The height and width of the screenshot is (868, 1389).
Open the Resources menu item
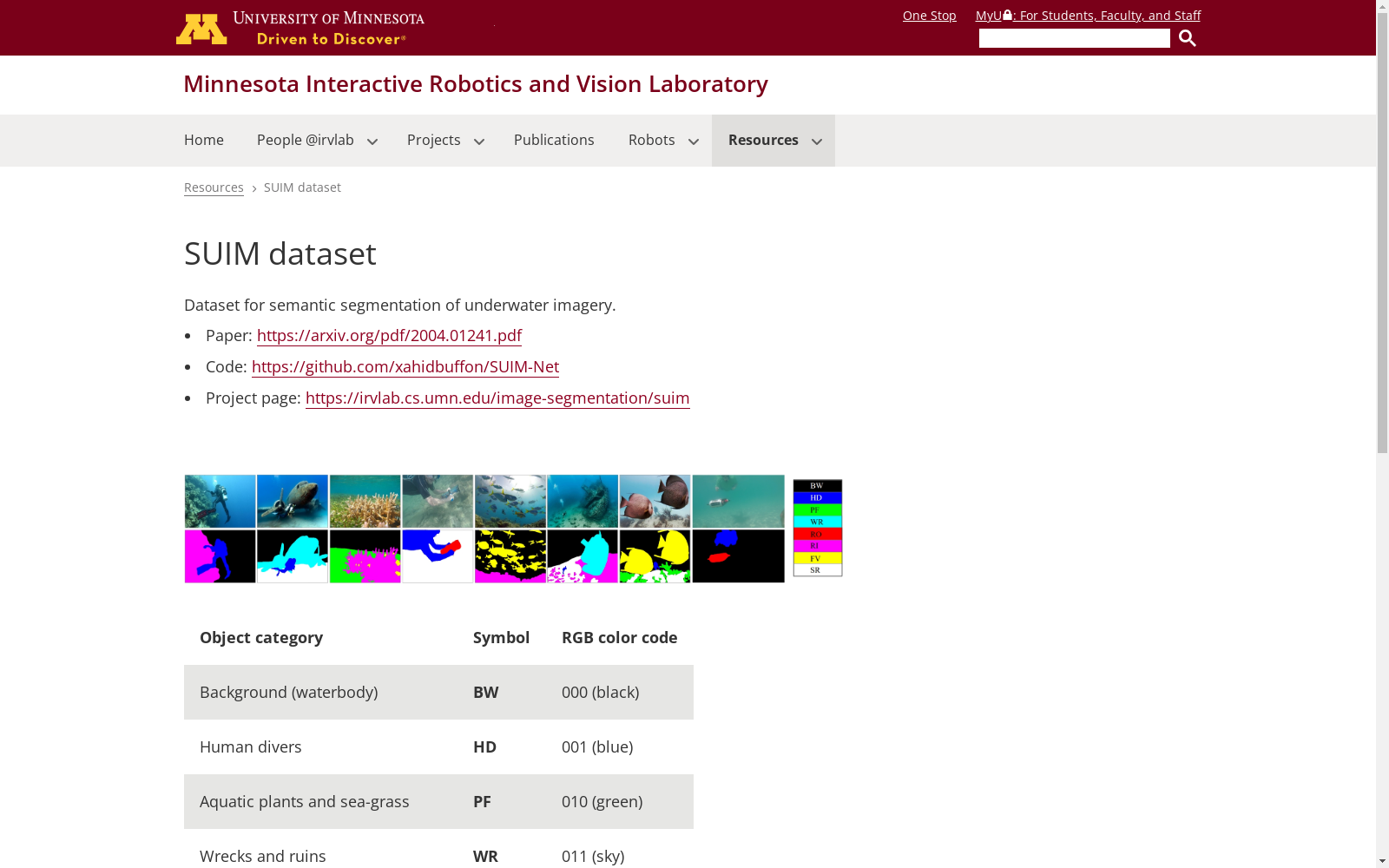tap(763, 140)
